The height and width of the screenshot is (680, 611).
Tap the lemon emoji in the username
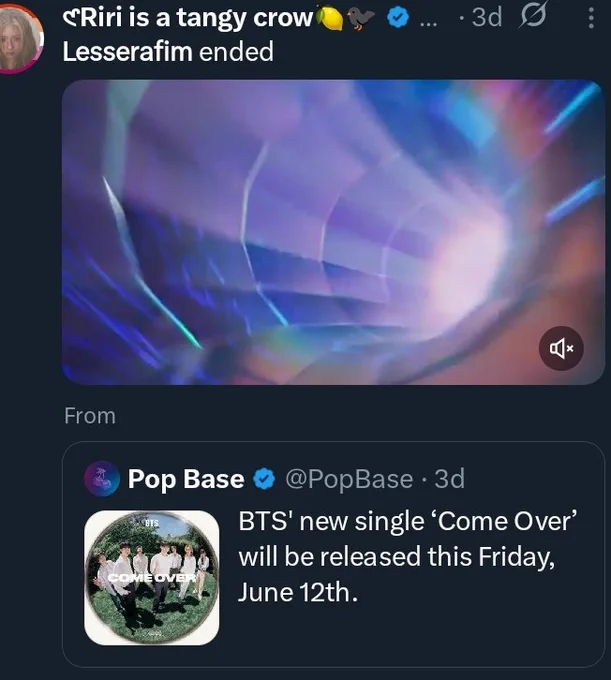click(330, 18)
